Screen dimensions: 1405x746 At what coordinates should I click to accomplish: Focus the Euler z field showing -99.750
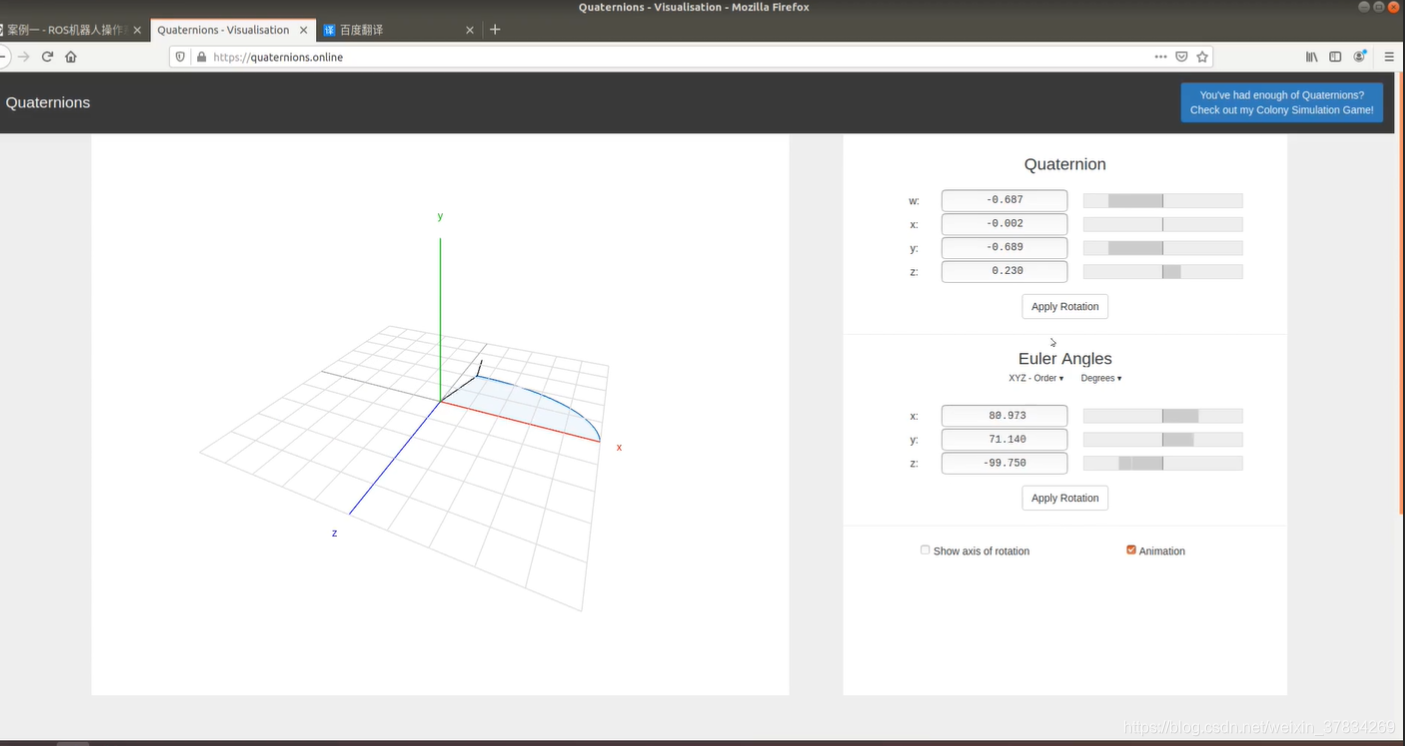click(x=1004, y=463)
